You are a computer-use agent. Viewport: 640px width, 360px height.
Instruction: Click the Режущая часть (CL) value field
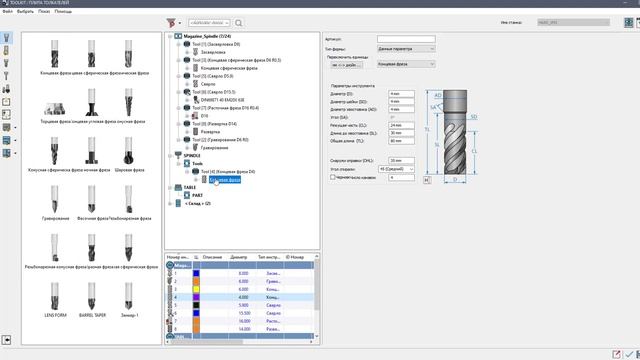pos(401,125)
